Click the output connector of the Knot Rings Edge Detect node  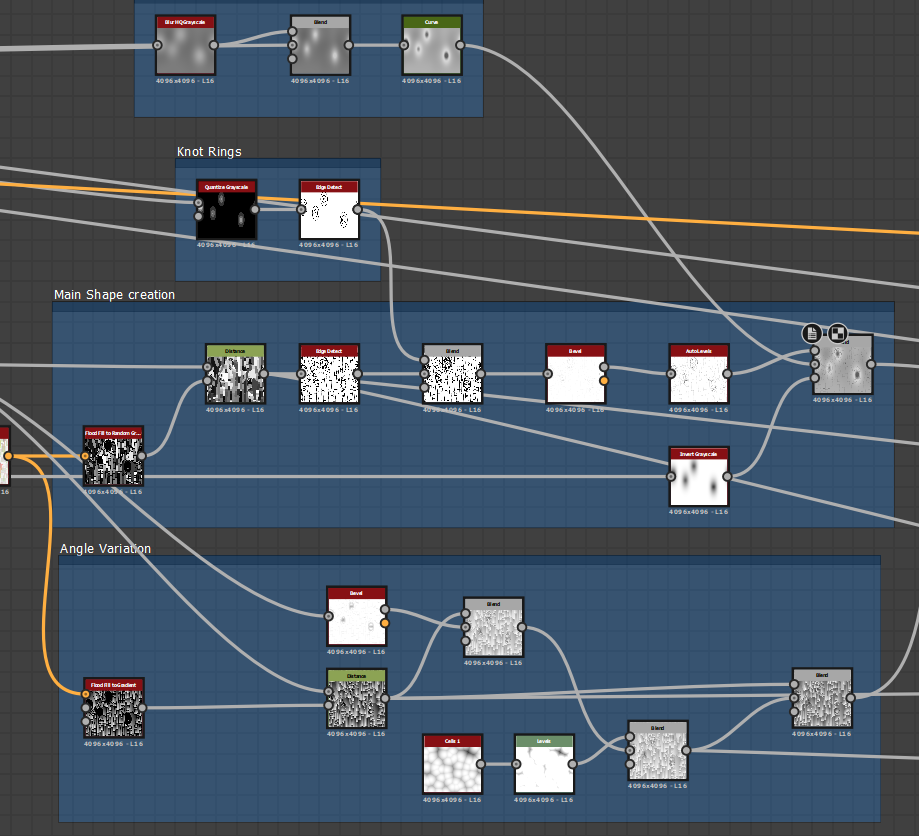point(357,209)
